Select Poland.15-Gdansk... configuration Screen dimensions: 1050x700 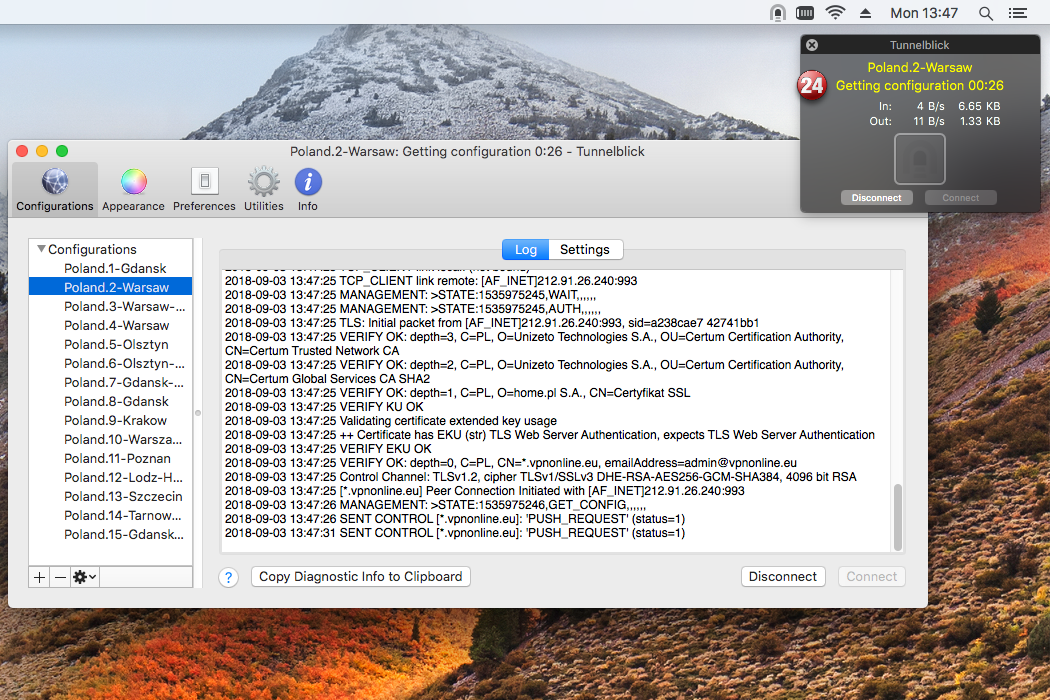110,535
